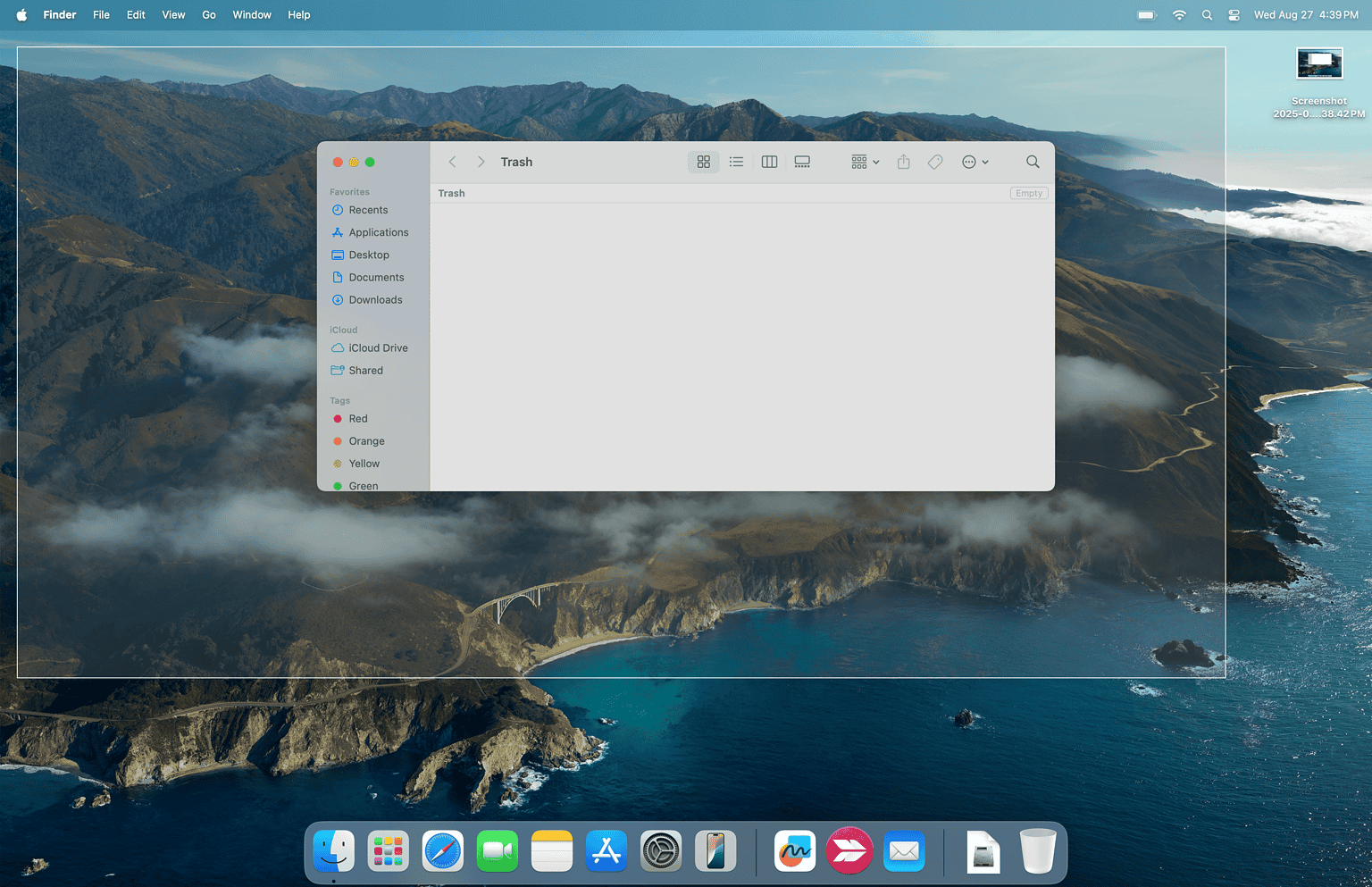Select the Green tag in the sidebar
Image resolution: width=1372 pixels, height=887 pixels.
[363, 485]
